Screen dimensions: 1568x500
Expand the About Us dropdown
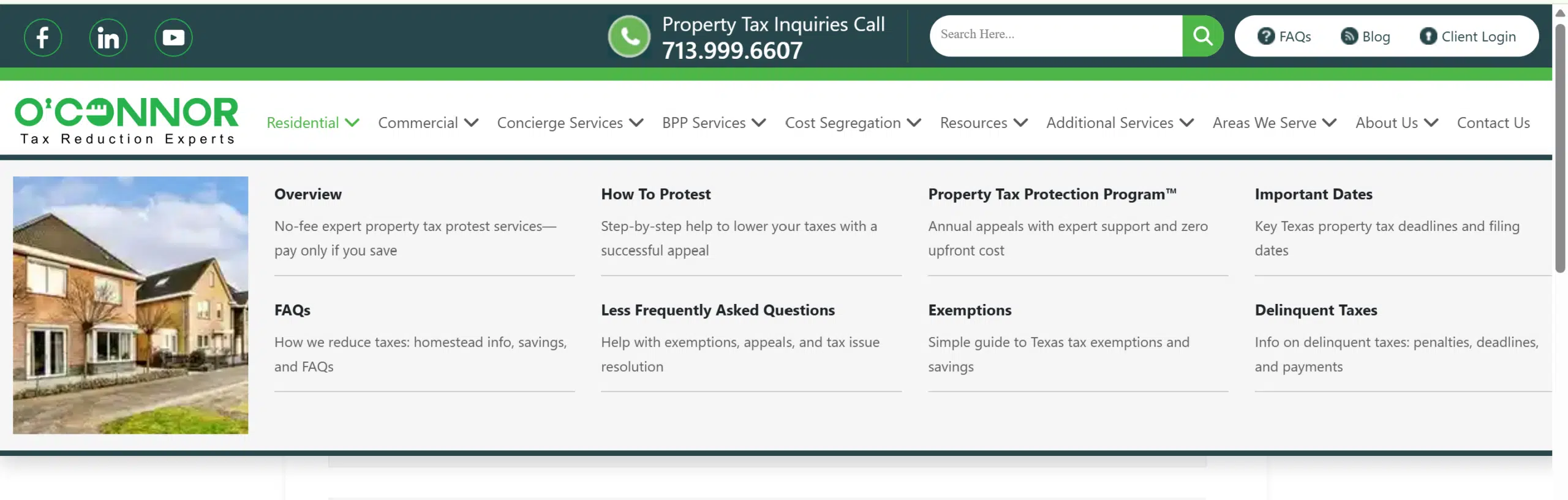pyautogui.click(x=1396, y=123)
